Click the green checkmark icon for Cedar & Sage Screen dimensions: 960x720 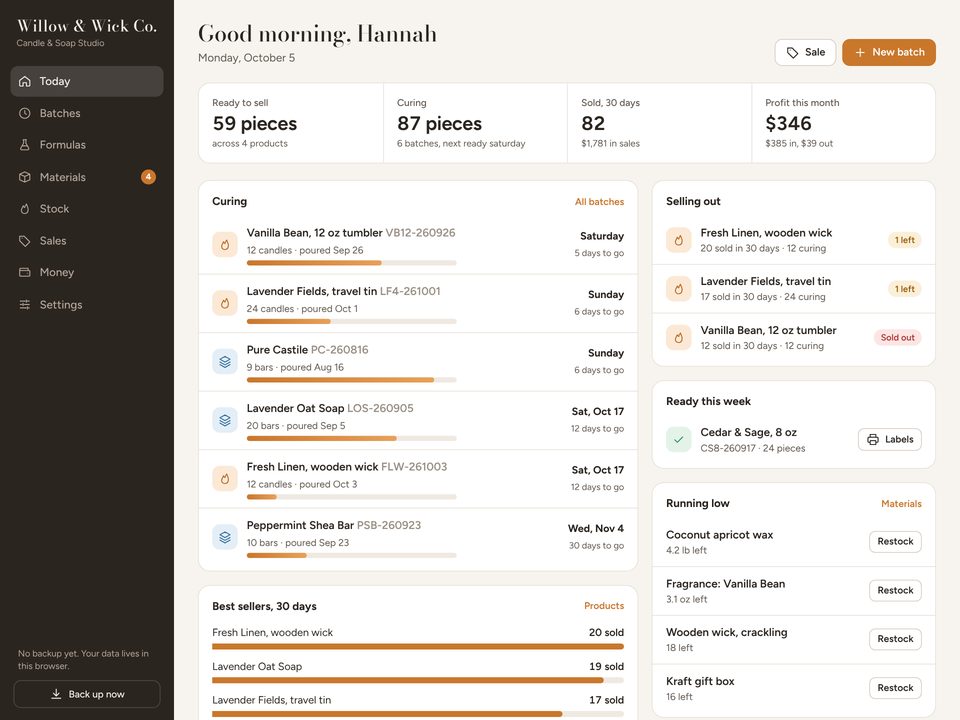click(x=678, y=440)
